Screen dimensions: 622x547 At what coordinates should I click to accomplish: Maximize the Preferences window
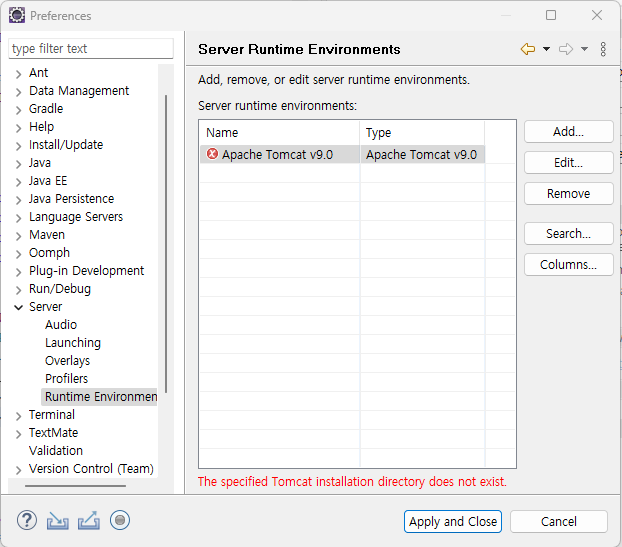[x=551, y=15]
